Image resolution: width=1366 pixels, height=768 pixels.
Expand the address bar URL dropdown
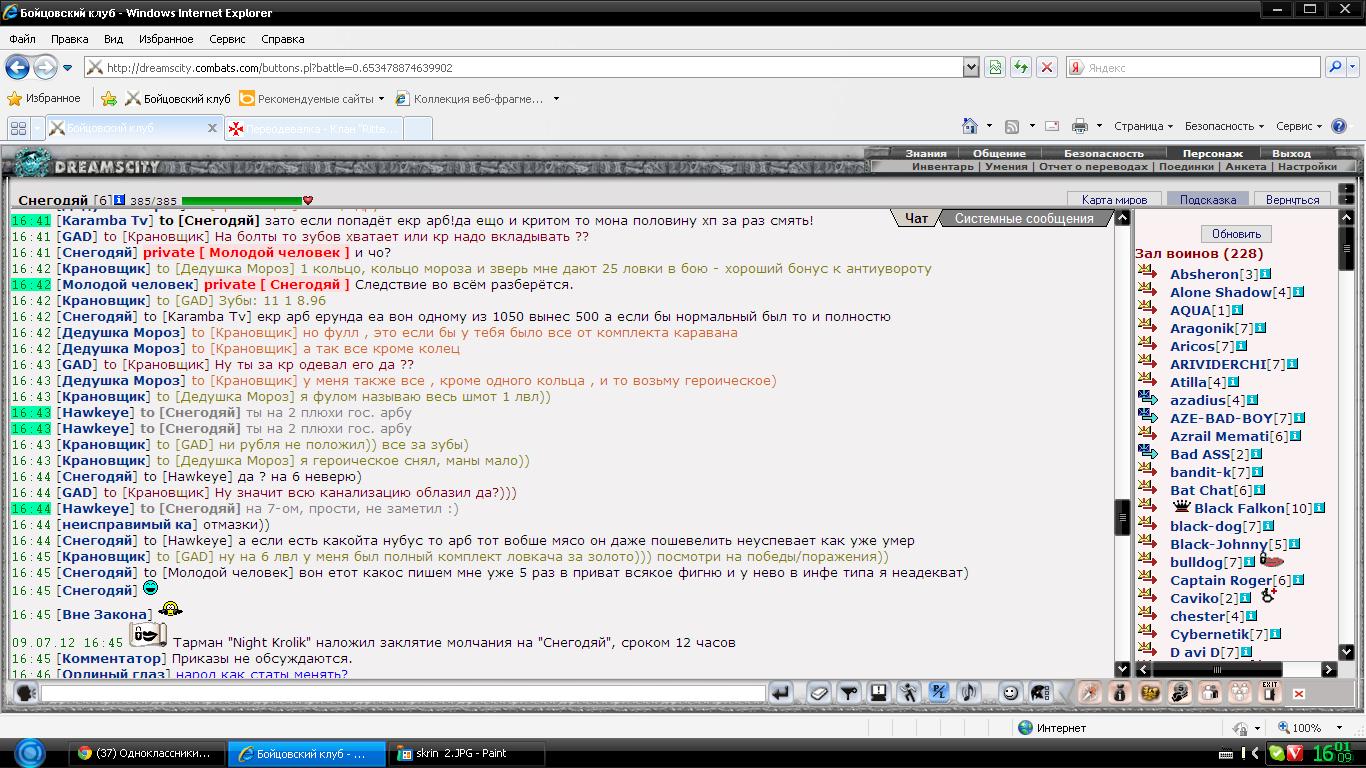tap(970, 67)
